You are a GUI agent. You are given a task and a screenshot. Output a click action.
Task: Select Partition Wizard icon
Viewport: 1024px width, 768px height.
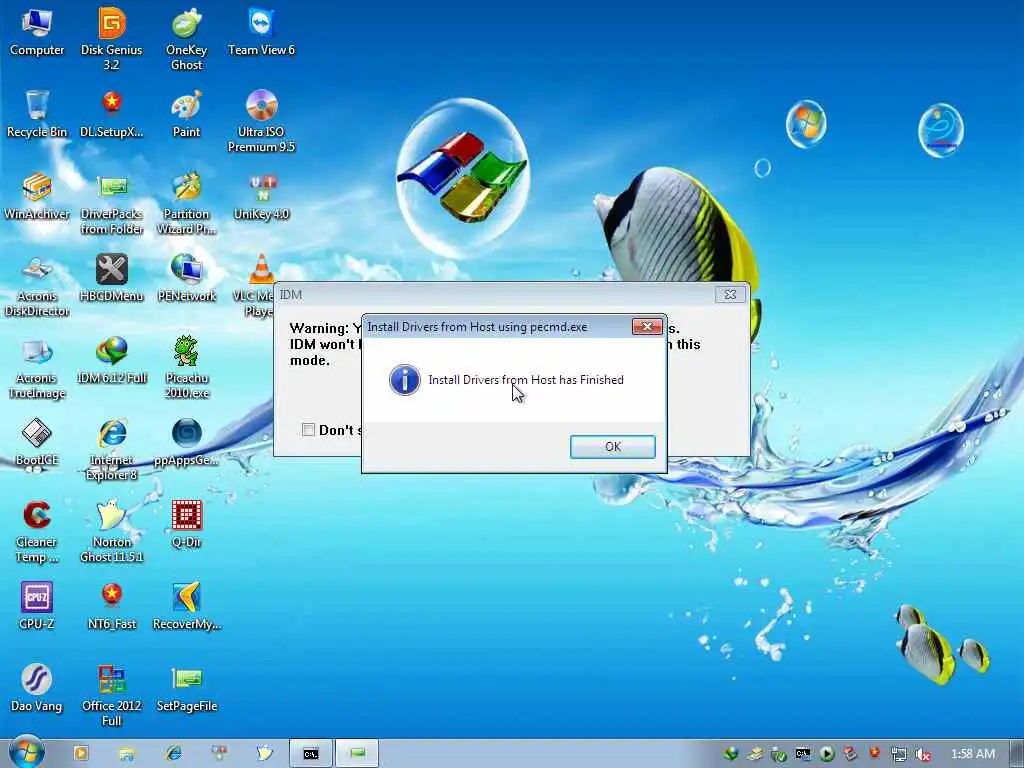[x=187, y=203]
